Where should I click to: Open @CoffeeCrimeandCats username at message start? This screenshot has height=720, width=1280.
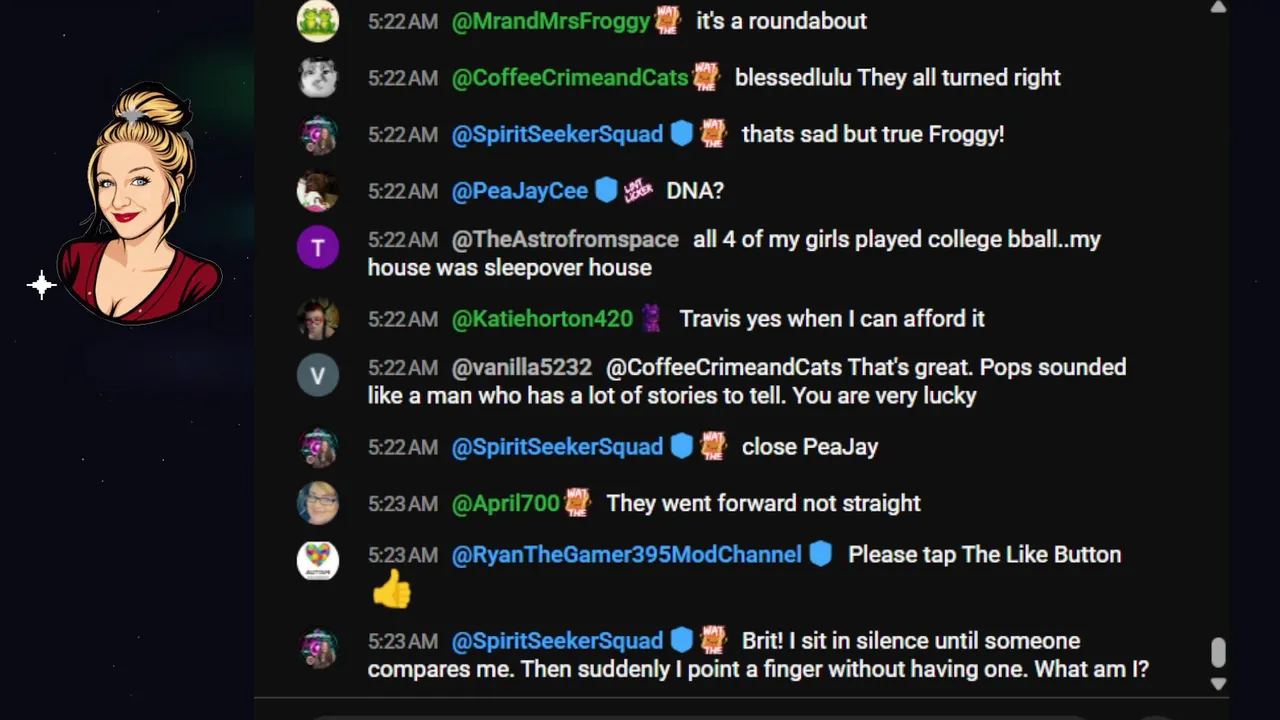click(x=570, y=77)
